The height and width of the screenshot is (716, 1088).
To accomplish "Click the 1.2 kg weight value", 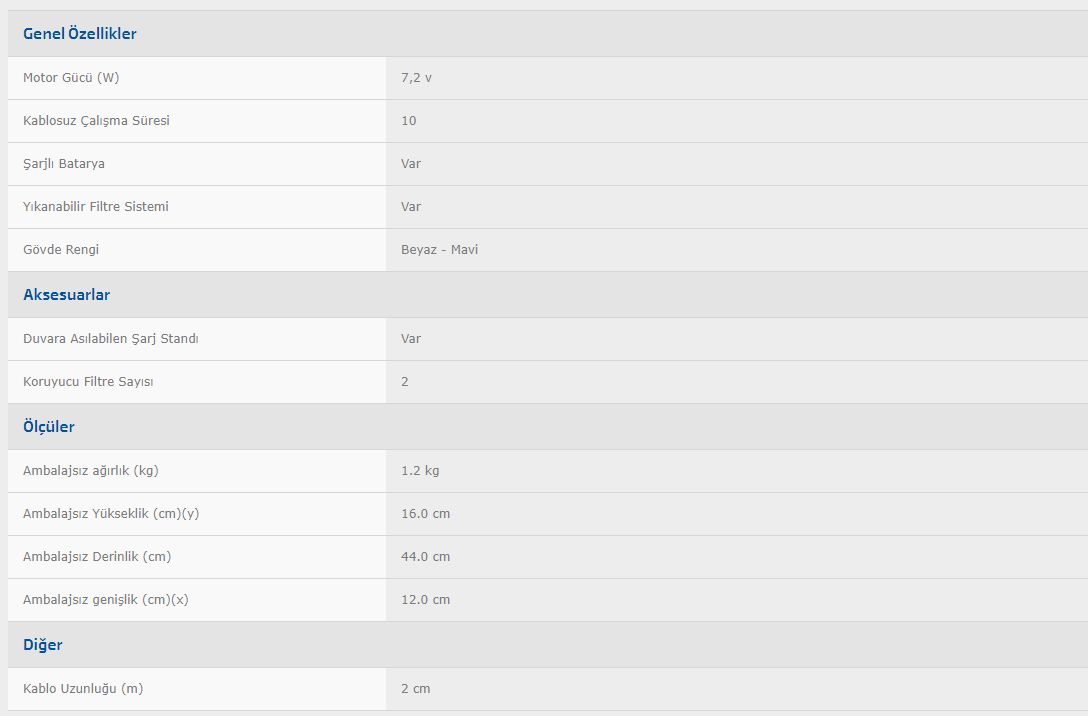I will click(420, 470).
